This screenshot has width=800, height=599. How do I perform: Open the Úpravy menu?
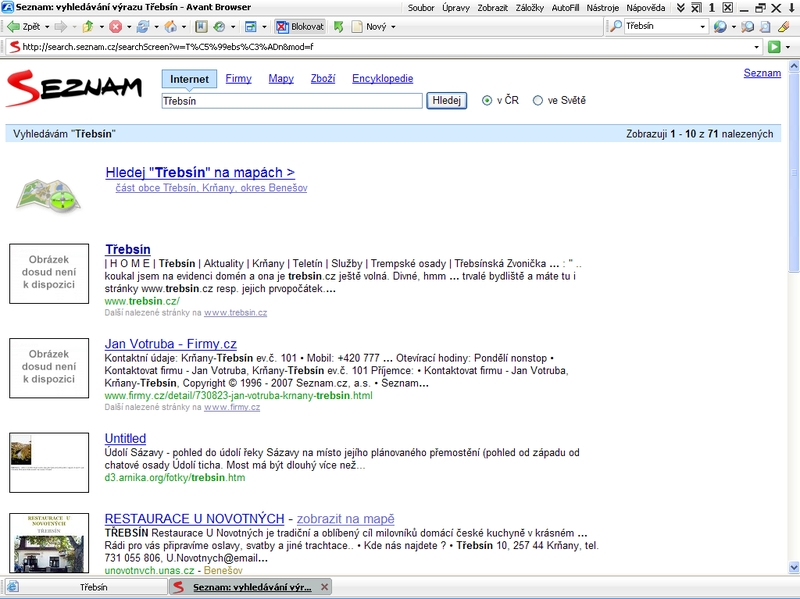pos(456,8)
